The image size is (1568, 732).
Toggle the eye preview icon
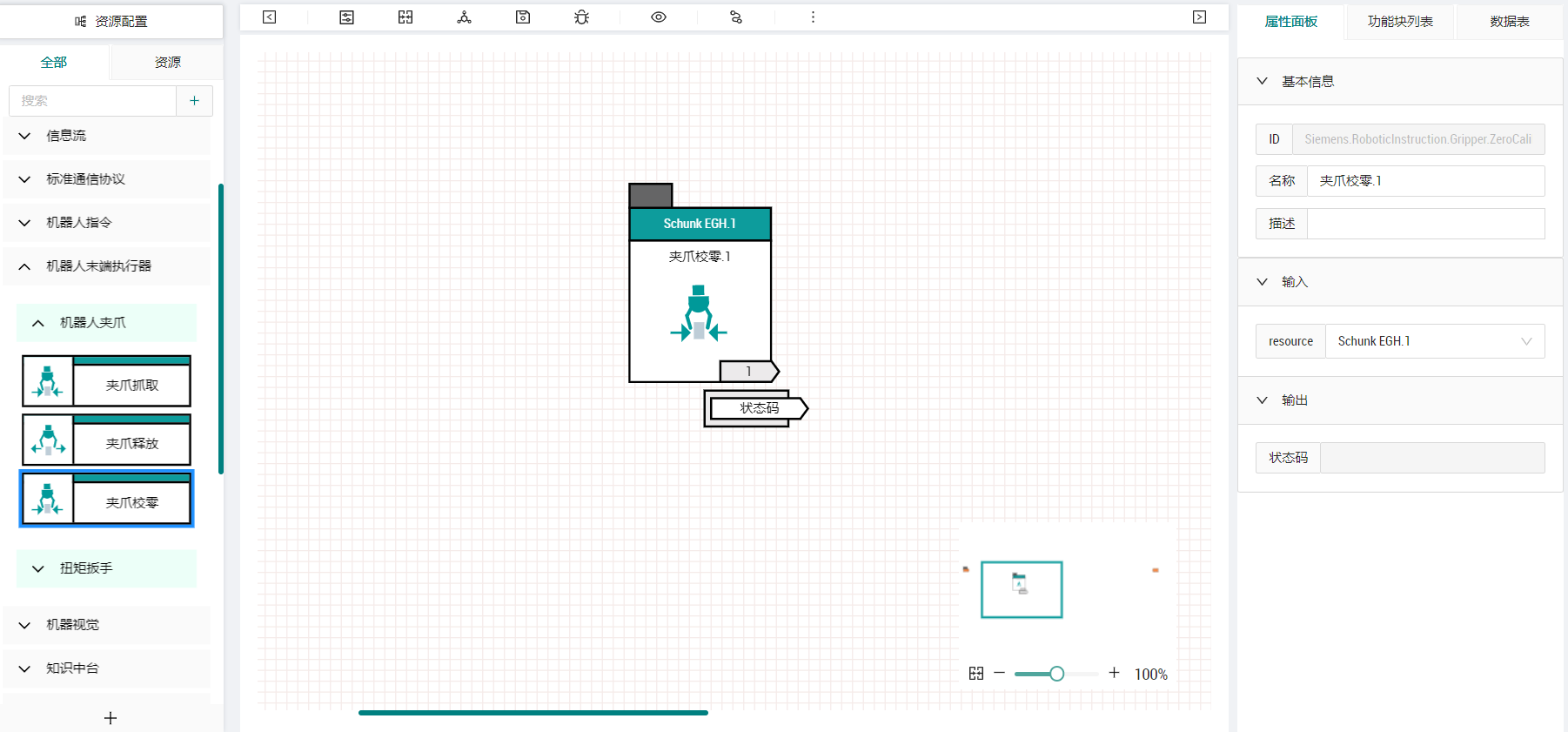point(659,17)
